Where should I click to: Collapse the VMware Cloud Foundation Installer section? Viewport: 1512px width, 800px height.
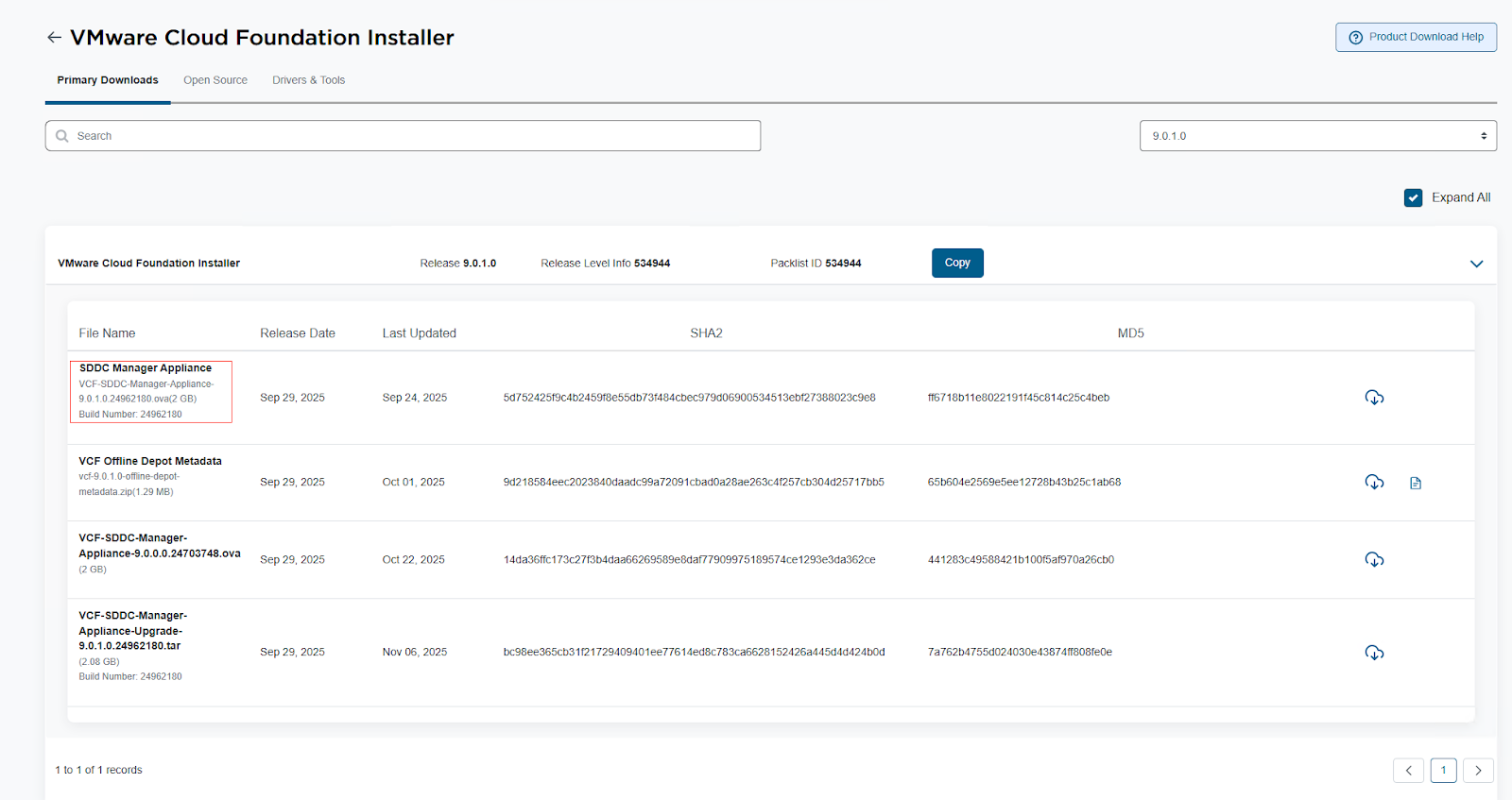click(x=1476, y=264)
